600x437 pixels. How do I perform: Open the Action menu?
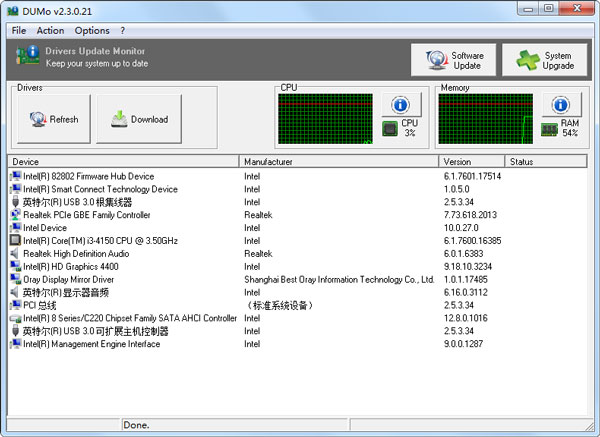[x=50, y=31]
